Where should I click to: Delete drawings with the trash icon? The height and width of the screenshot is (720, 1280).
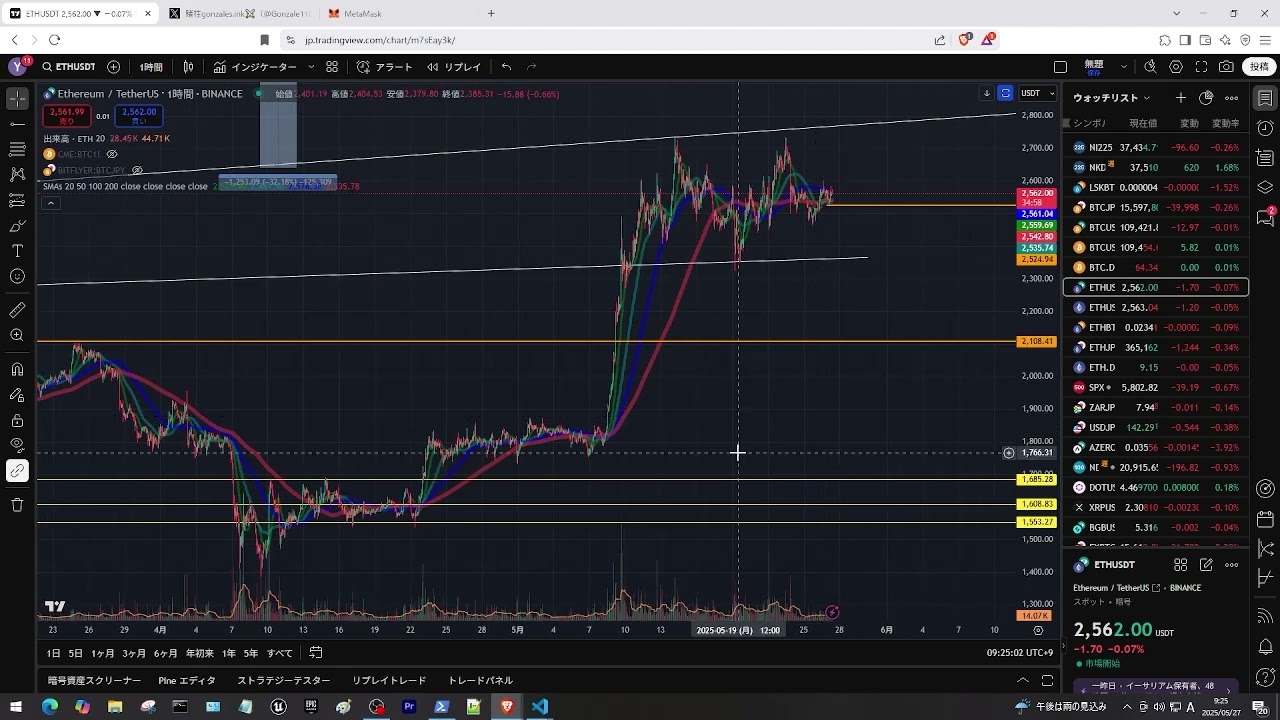(17, 505)
